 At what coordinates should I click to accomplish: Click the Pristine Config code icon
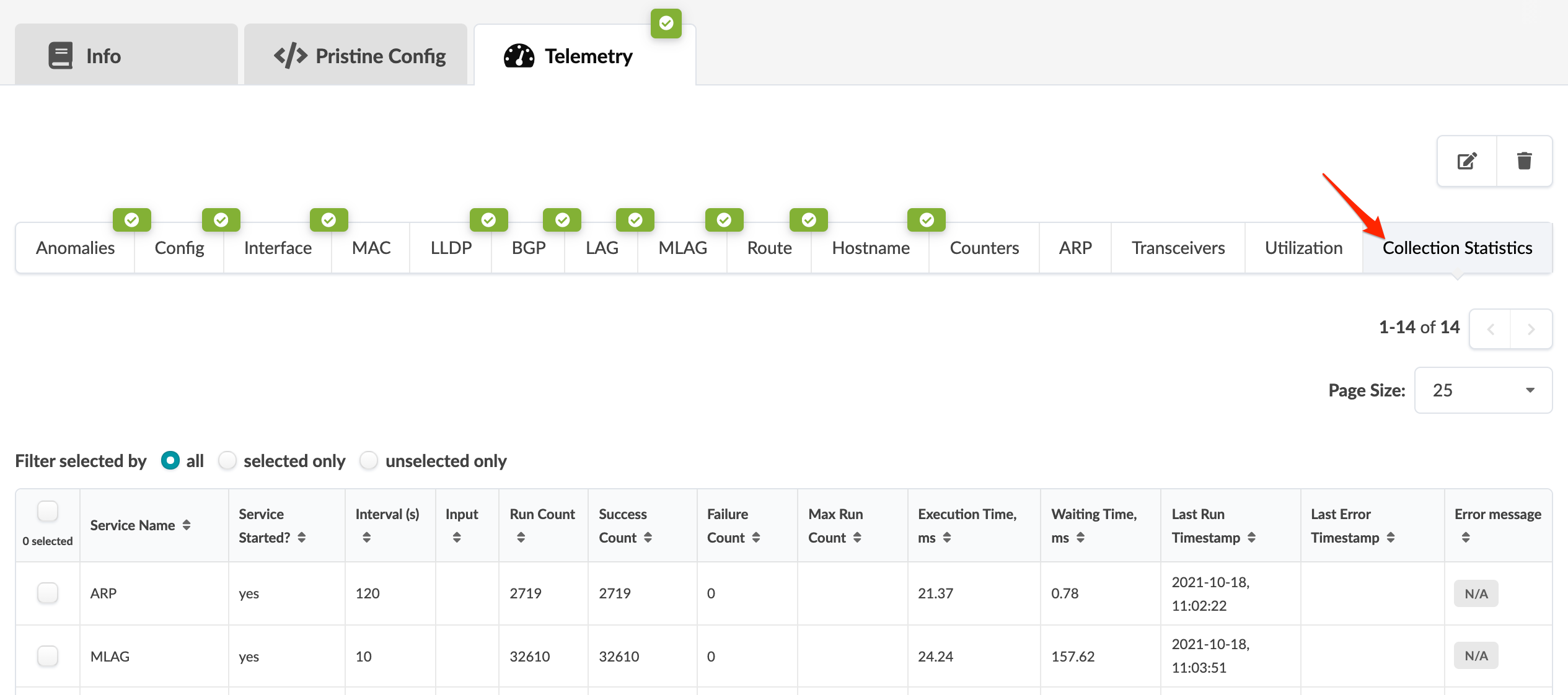click(x=290, y=56)
